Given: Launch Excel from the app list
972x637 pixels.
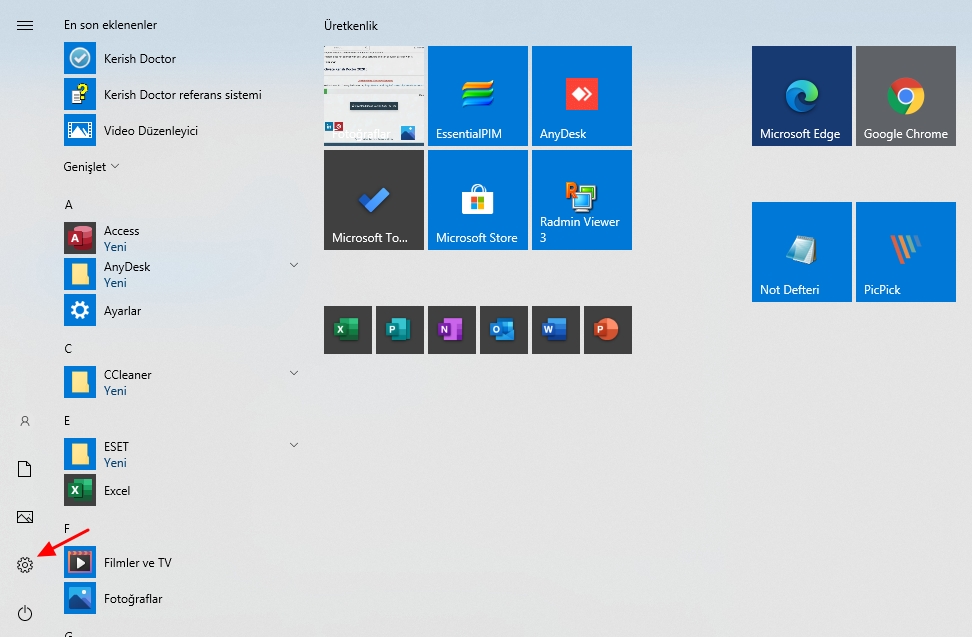Looking at the screenshot, I should coord(182,490).
